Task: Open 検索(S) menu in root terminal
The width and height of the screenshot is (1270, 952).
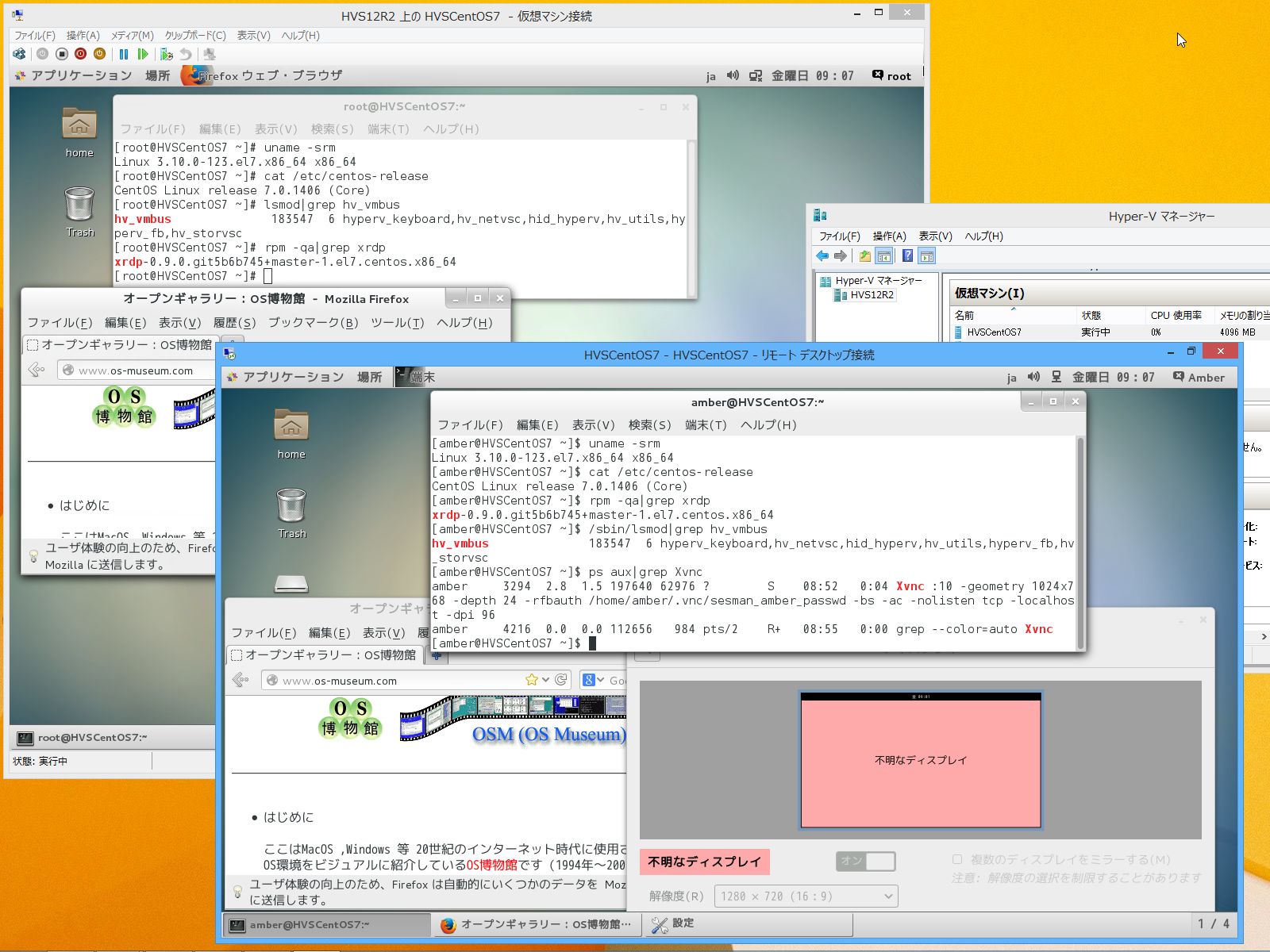Action: coord(332,129)
